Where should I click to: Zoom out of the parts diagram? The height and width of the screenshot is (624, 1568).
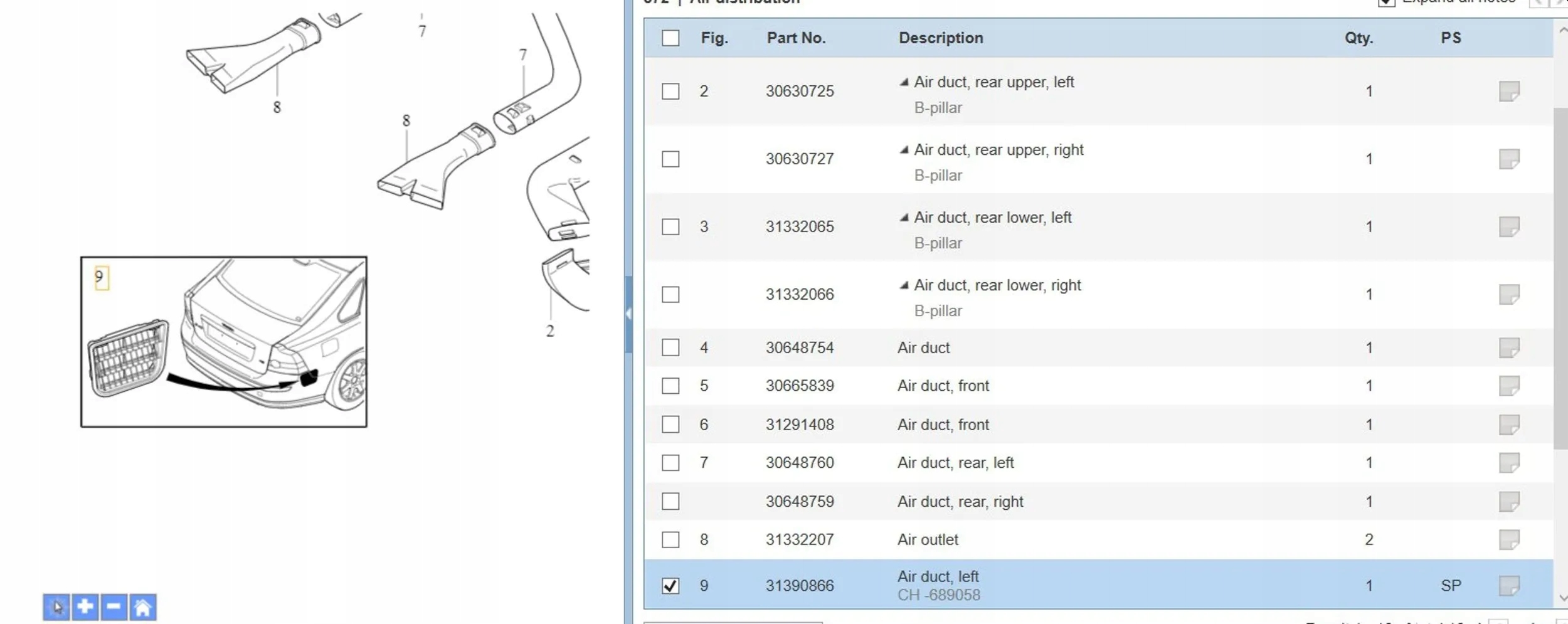[x=114, y=607]
